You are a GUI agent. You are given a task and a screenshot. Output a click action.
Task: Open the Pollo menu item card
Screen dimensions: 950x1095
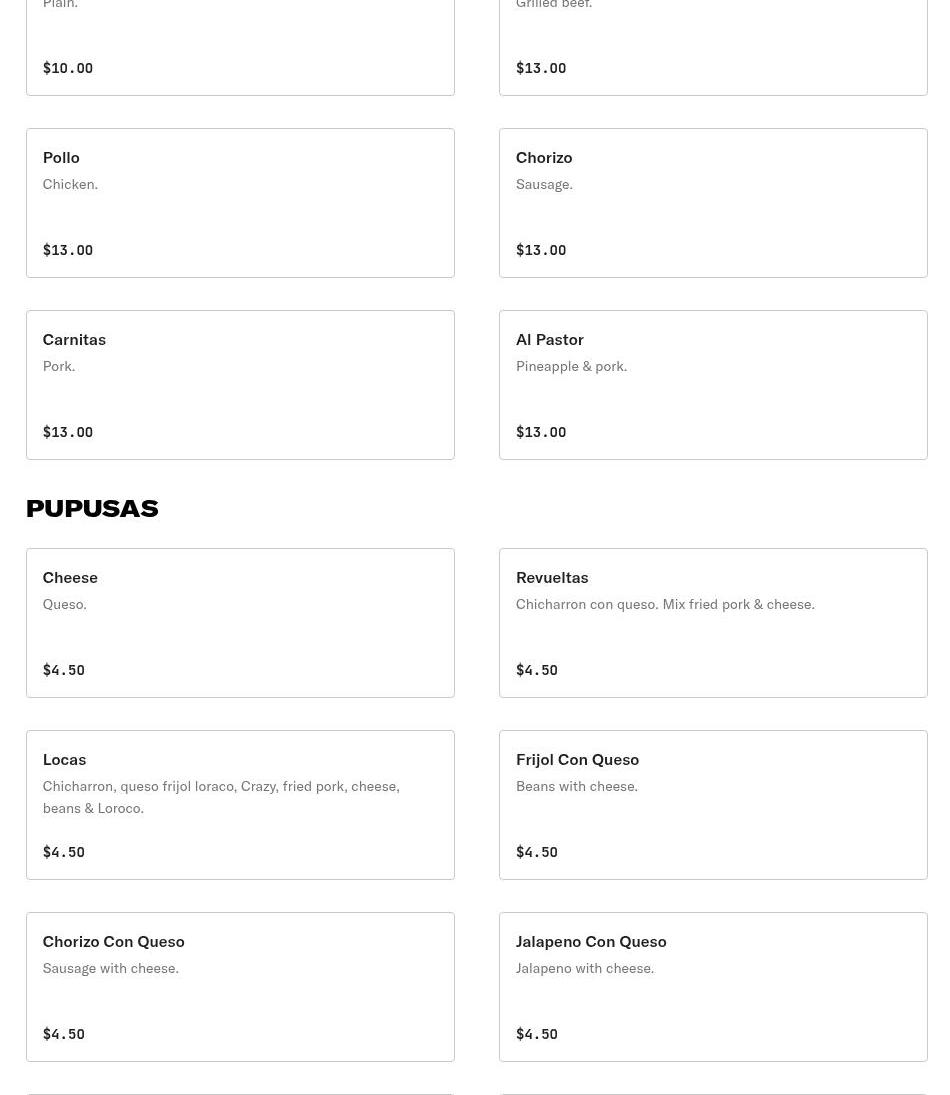(x=240, y=203)
